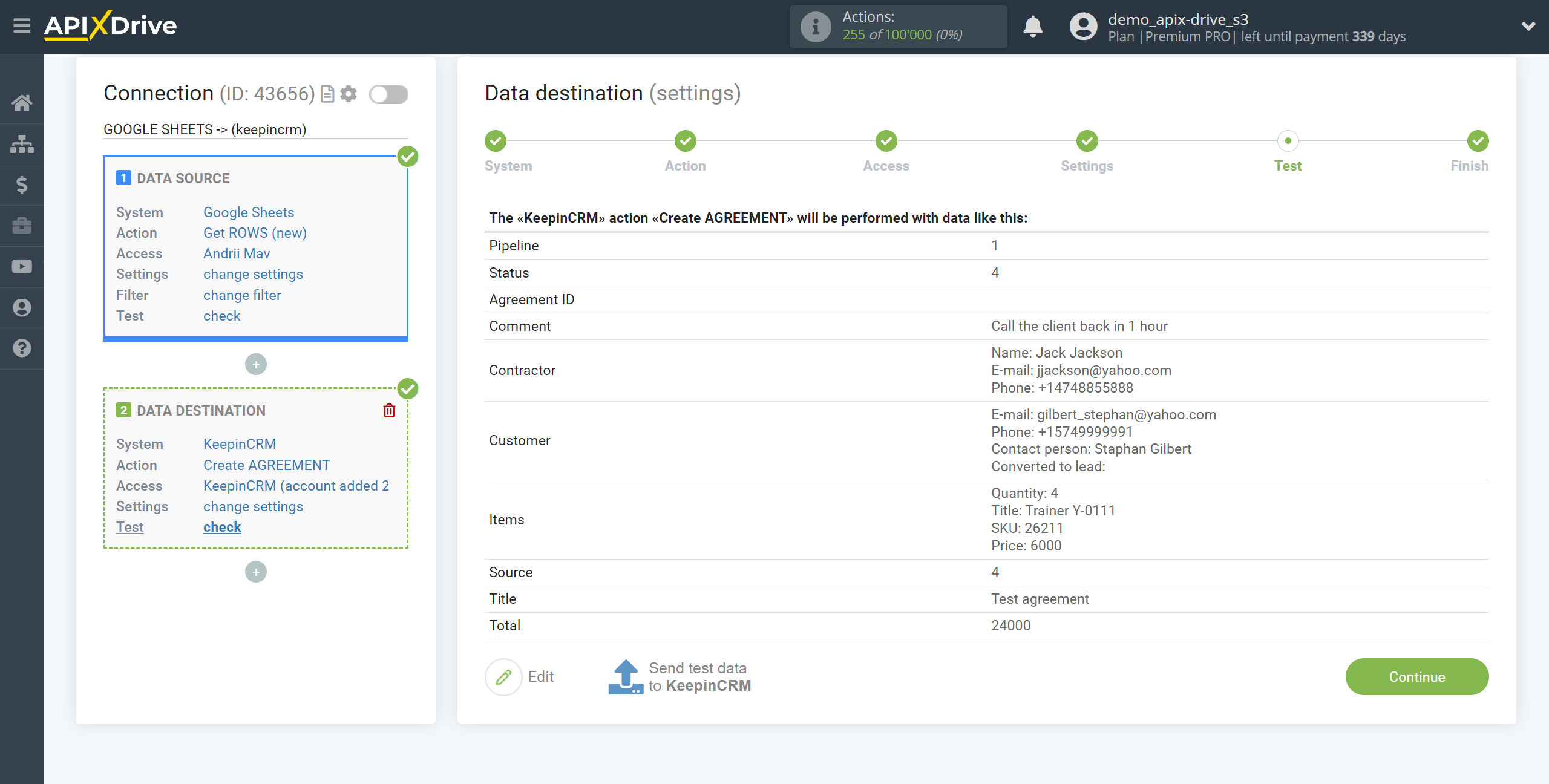Open KeepinCRM account access link

coord(296,486)
